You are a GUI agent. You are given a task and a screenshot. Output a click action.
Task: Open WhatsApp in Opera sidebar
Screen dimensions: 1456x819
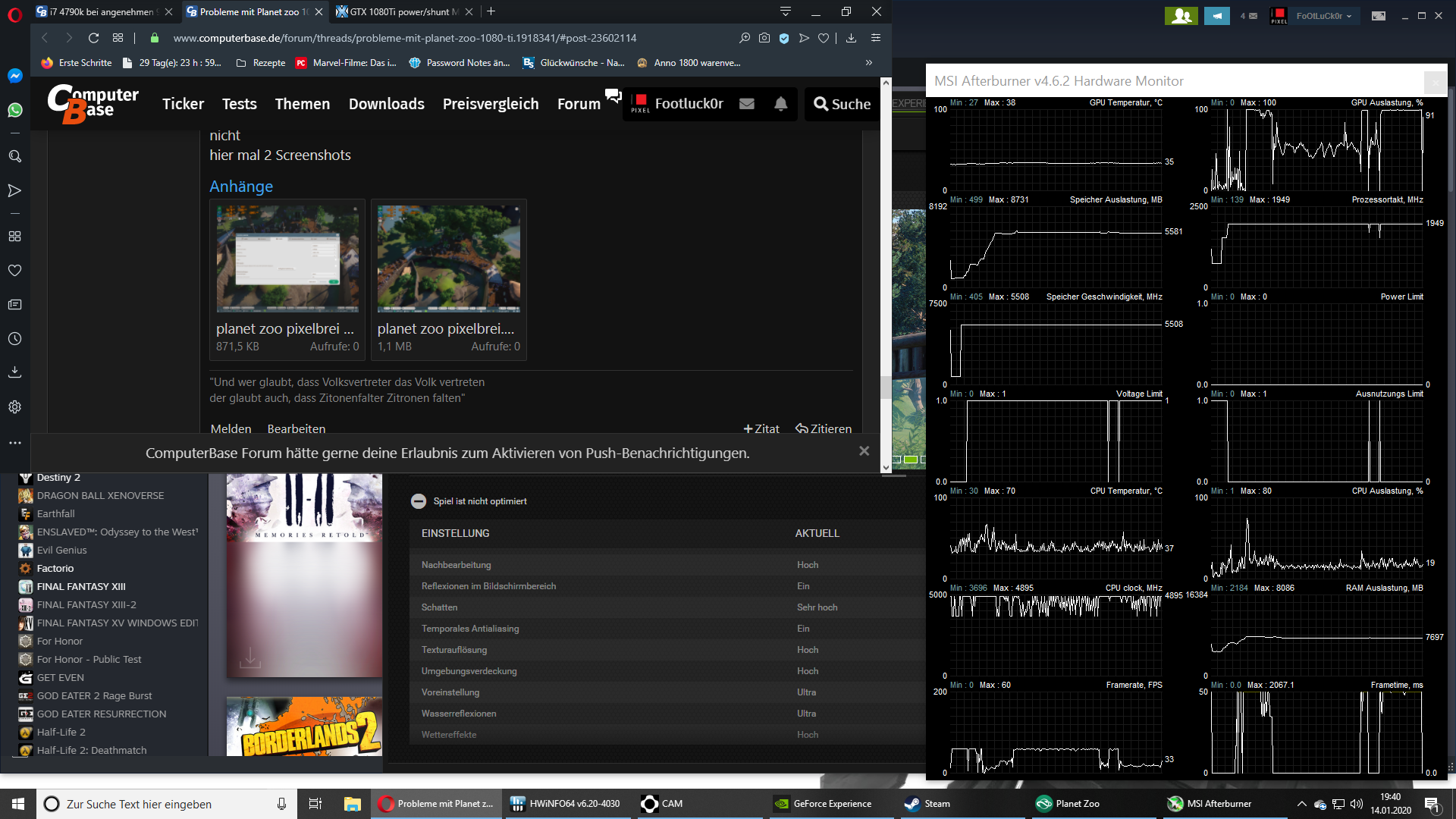pyautogui.click(x=14, y=110)
